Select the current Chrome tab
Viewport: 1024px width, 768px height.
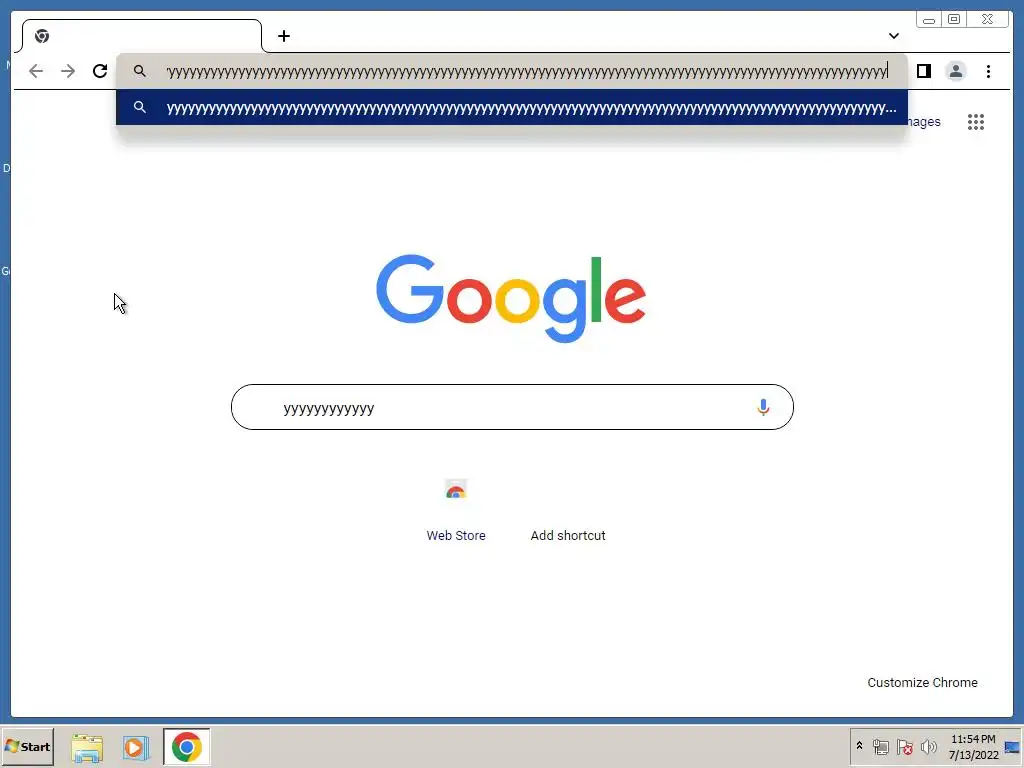[x=142, y=36]
